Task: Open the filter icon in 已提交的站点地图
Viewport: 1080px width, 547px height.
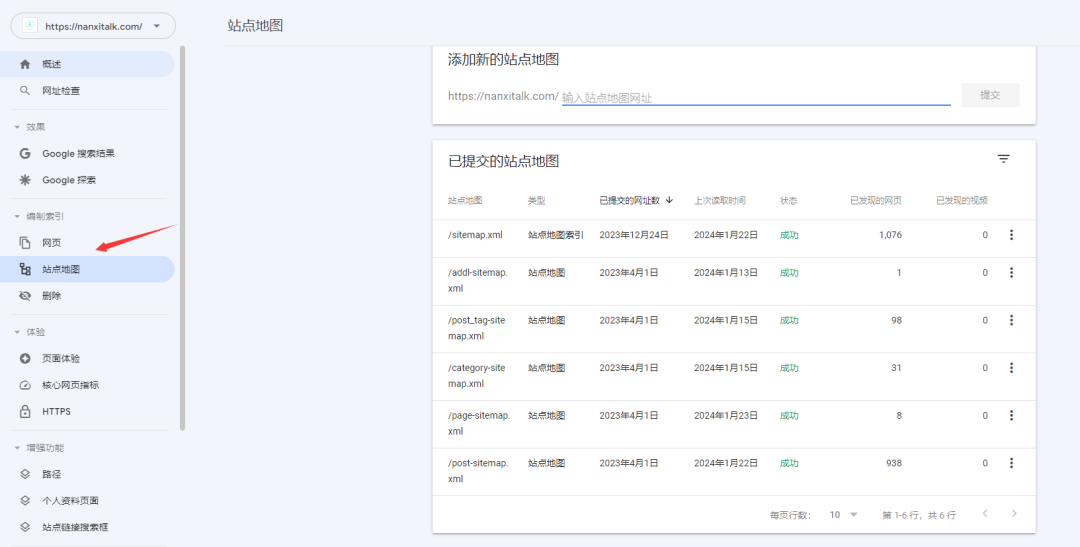Action: tap(1004, 159)
